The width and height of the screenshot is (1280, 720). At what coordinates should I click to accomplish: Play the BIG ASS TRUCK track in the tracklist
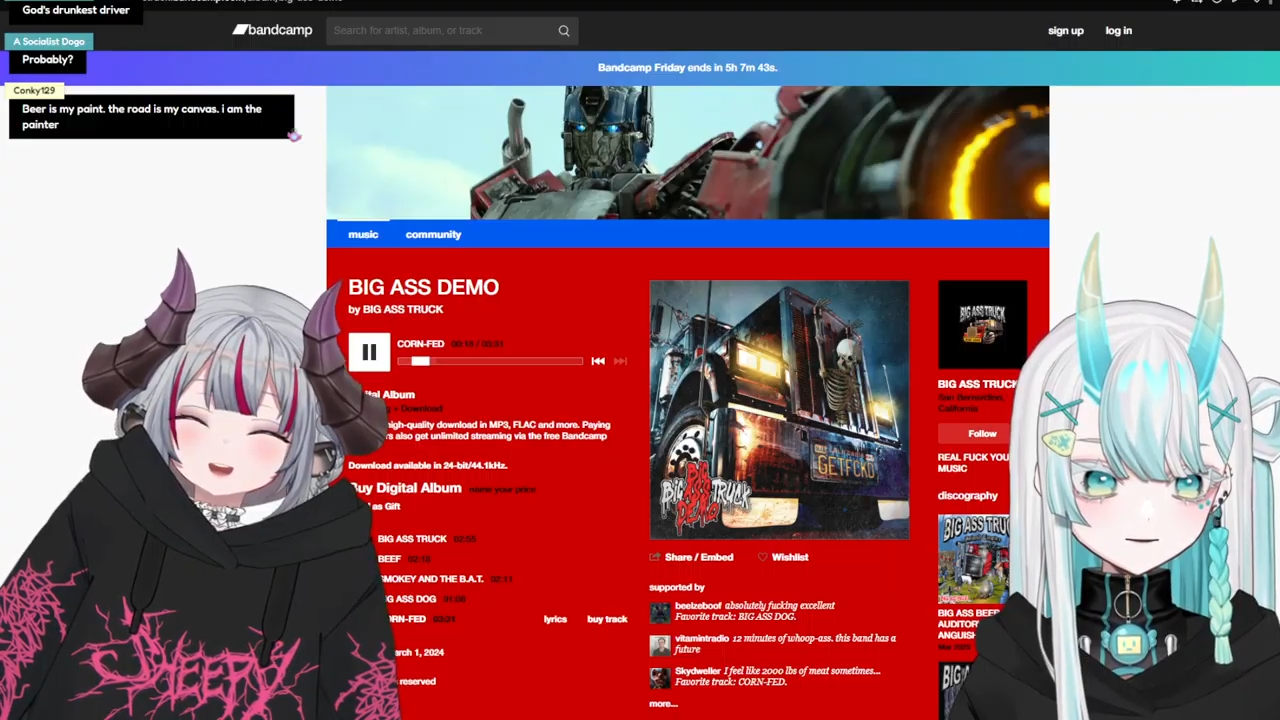[x=412, y=539]
